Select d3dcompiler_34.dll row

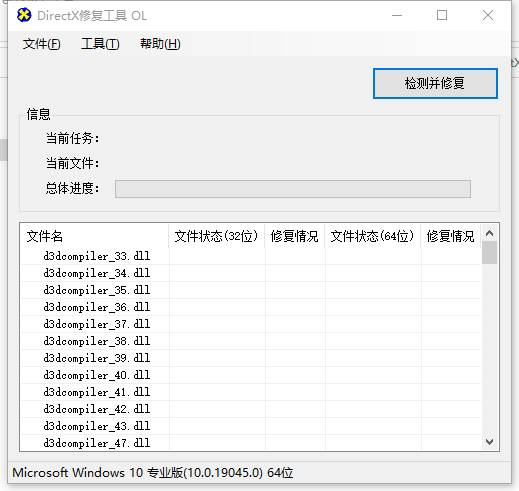tap(251, 273)
